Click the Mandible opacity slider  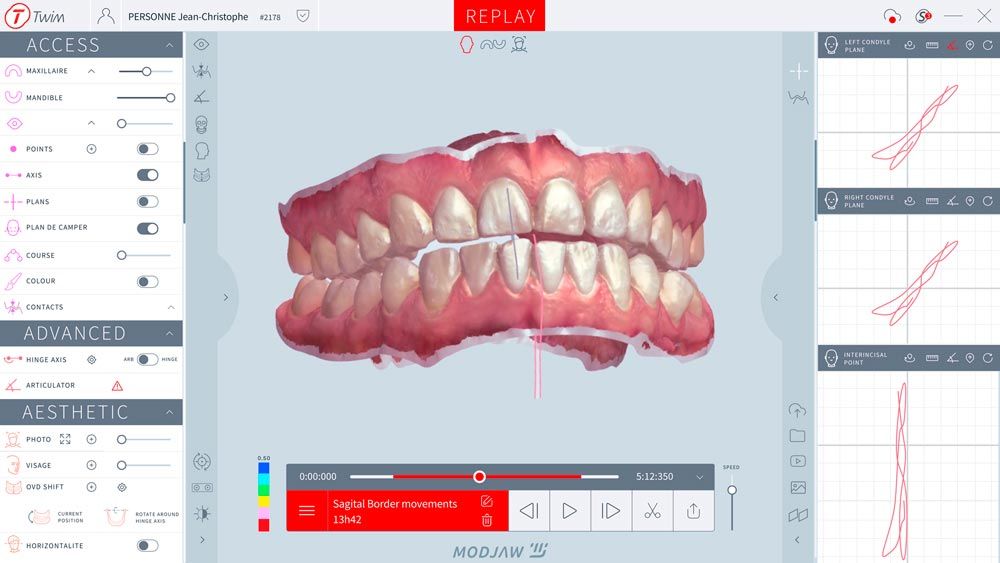click(145, 98)
